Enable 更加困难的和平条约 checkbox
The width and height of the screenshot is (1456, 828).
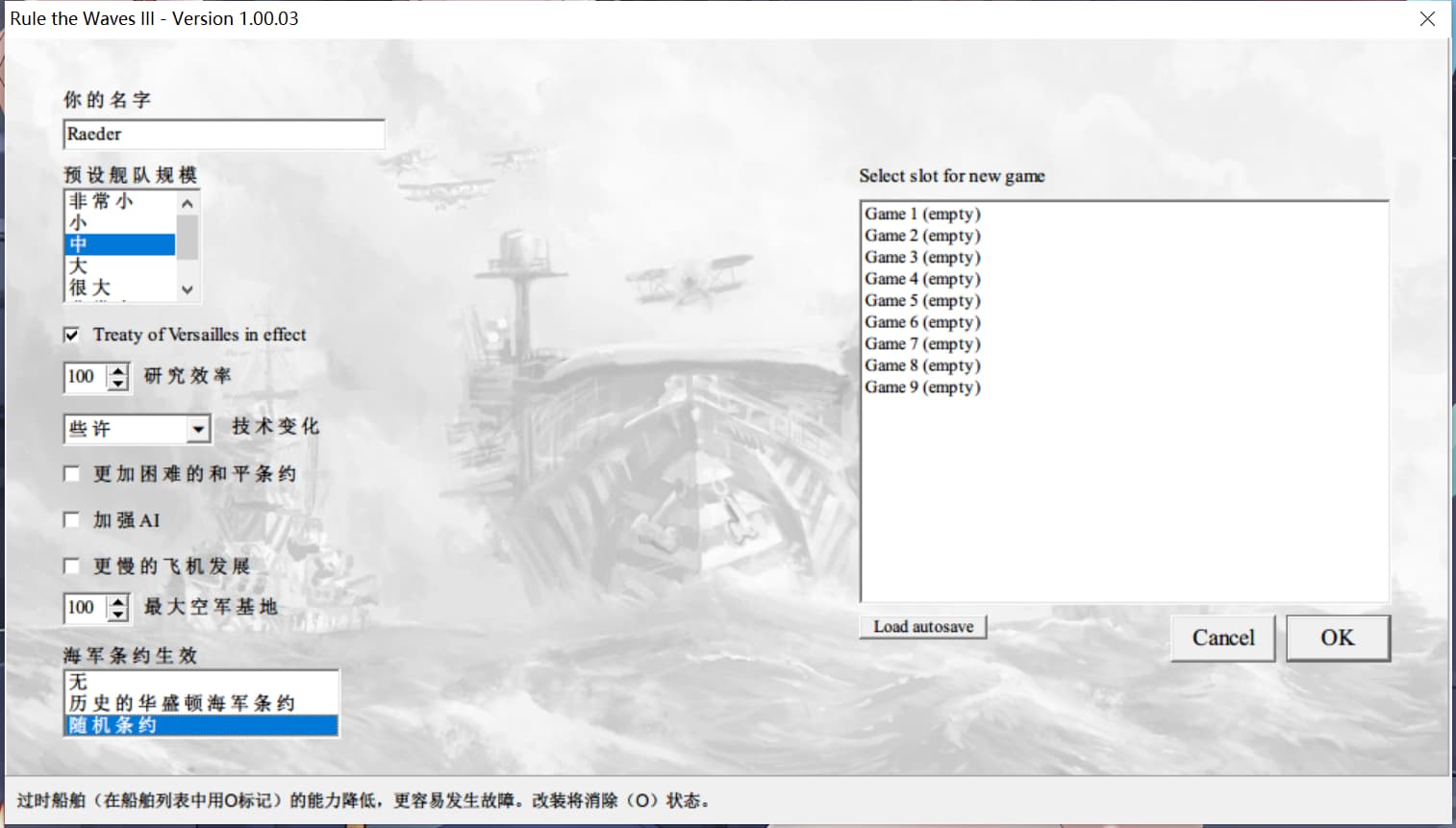pyautogui.click(x=71, y=473)
